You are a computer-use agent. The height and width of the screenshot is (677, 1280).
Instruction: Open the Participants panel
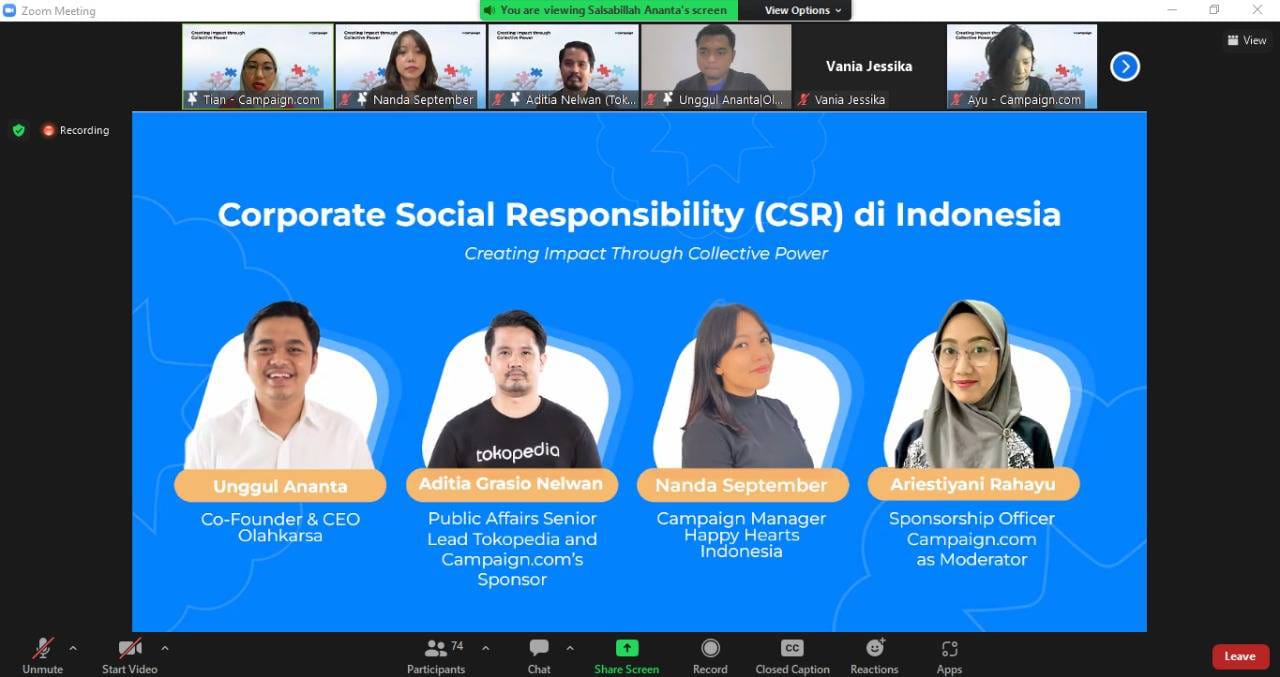pos(436,655)
